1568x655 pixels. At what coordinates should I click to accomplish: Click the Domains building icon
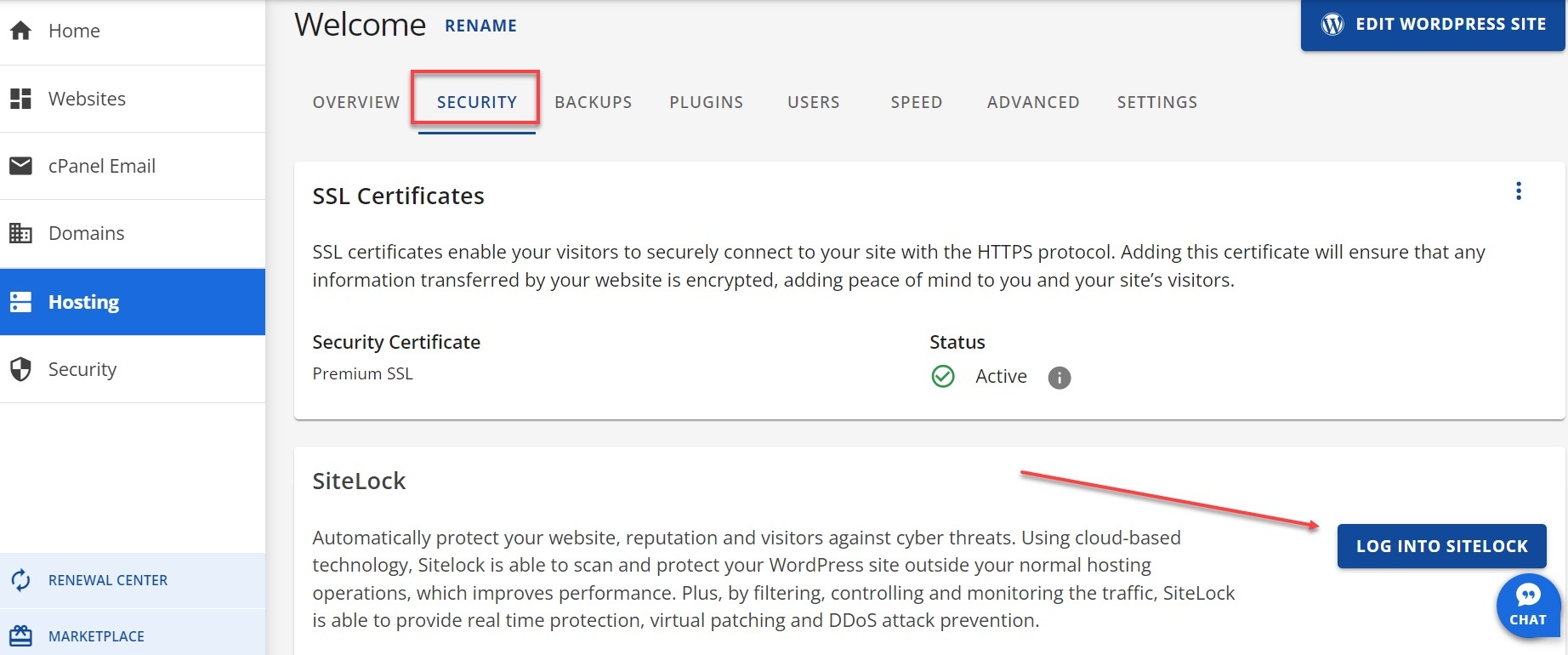pyautogui.click(x=20, y=233)
